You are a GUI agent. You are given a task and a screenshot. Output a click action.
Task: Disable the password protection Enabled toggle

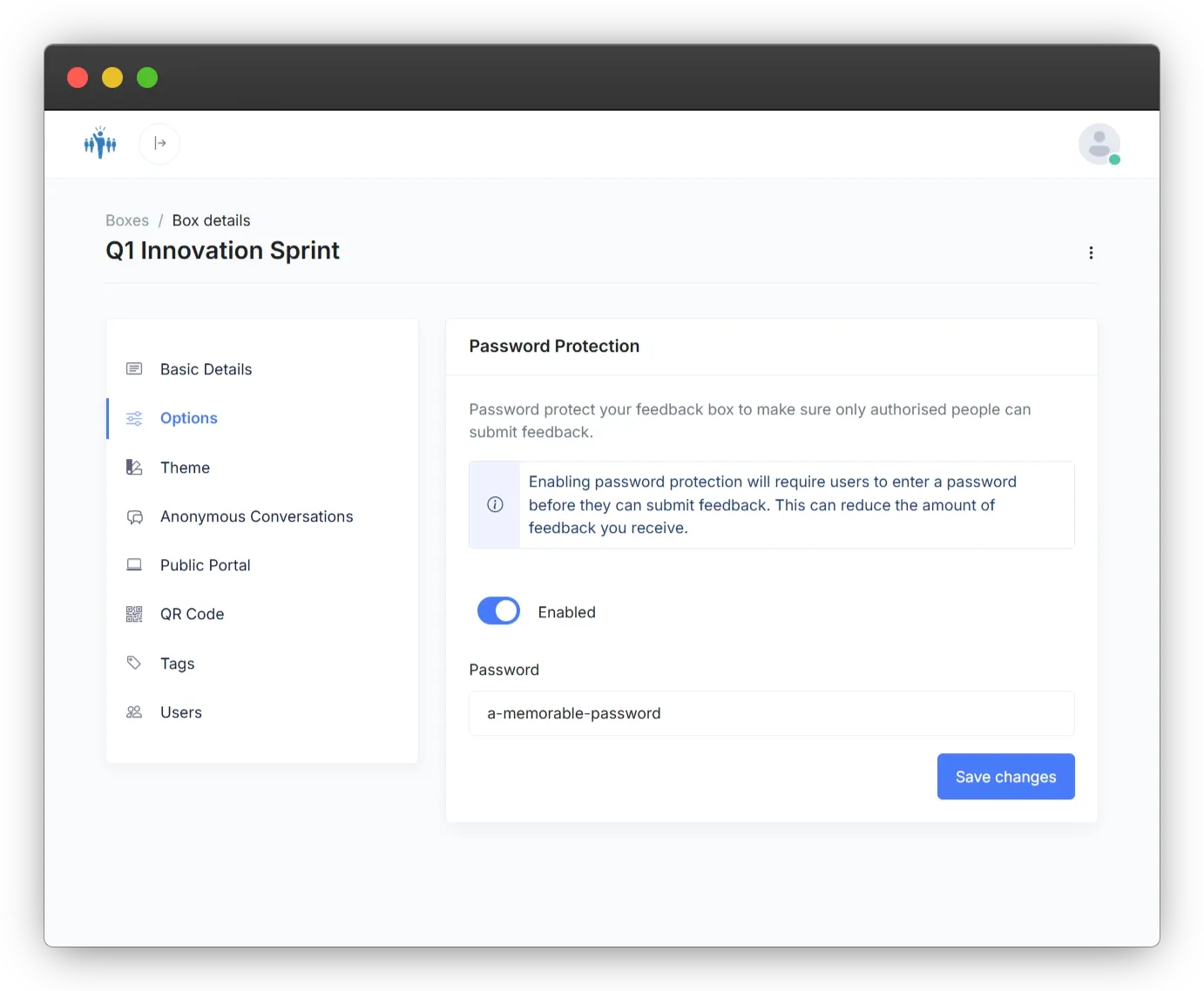[498, 611]
